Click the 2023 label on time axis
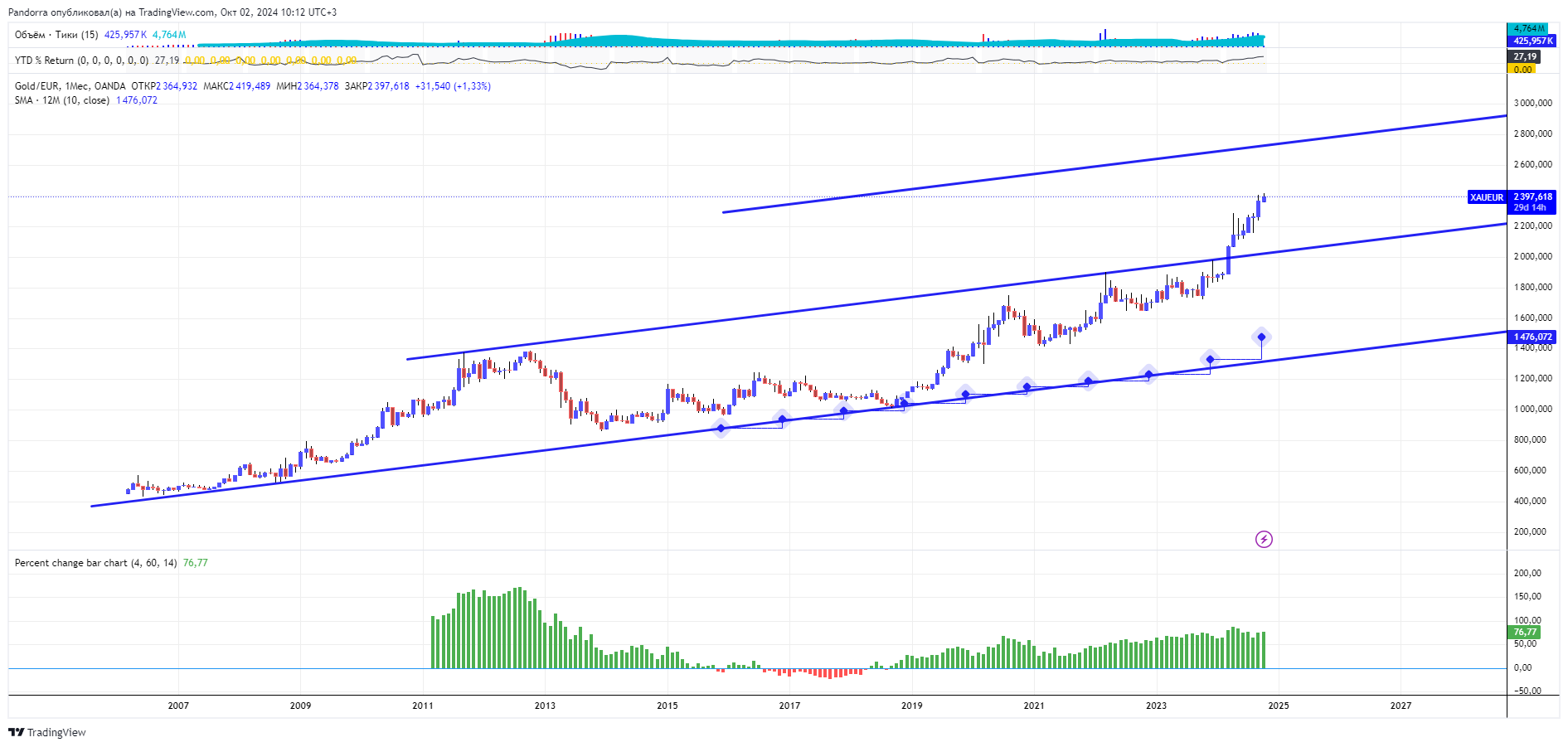Screen dimensions: 1568x747 [x=1156, y=706]
